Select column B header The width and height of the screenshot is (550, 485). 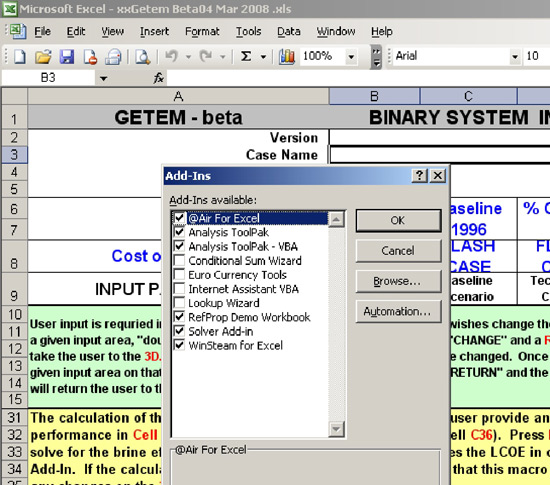coord(374,96)
